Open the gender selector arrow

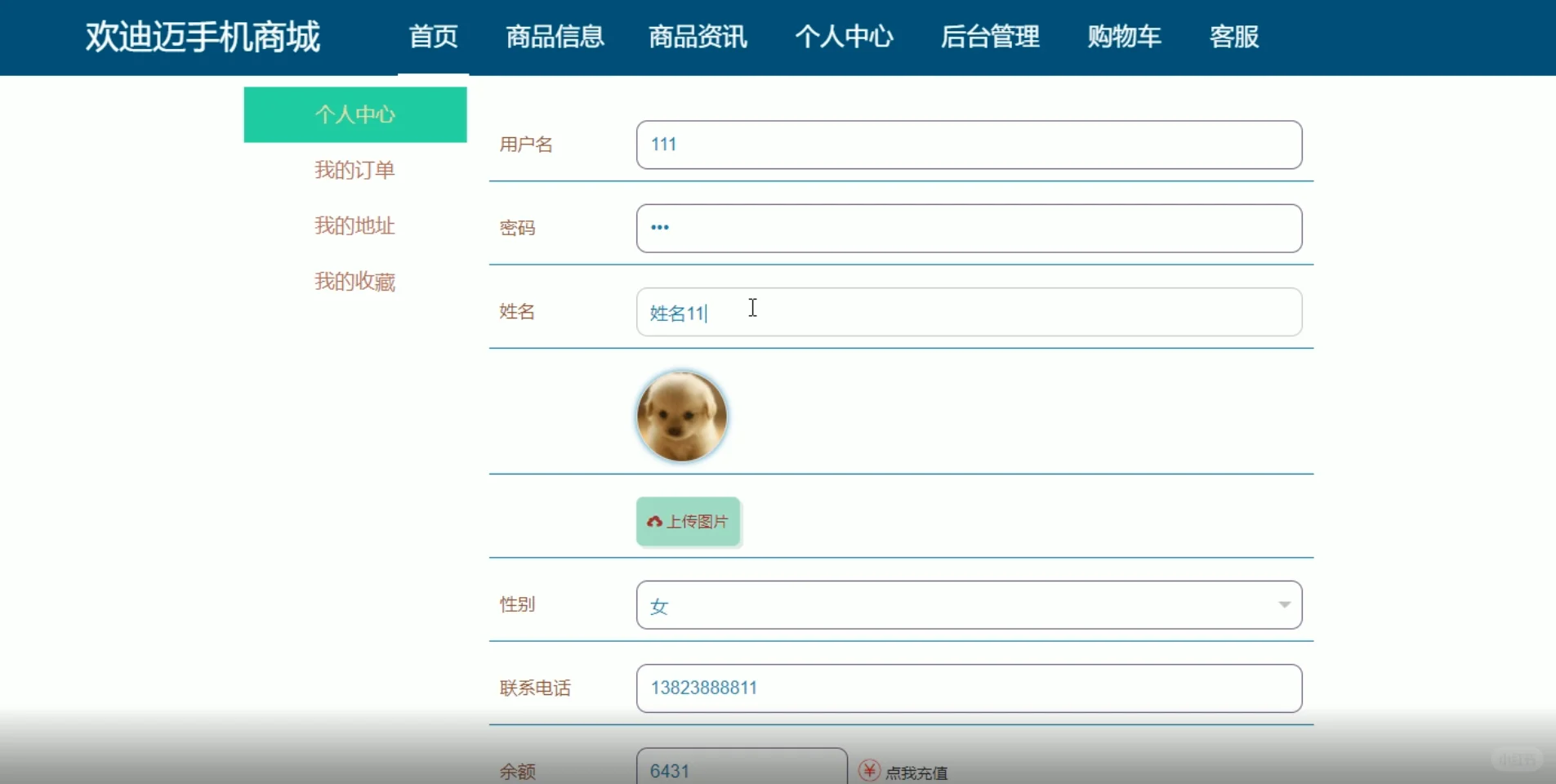(x=1285, y=605)
